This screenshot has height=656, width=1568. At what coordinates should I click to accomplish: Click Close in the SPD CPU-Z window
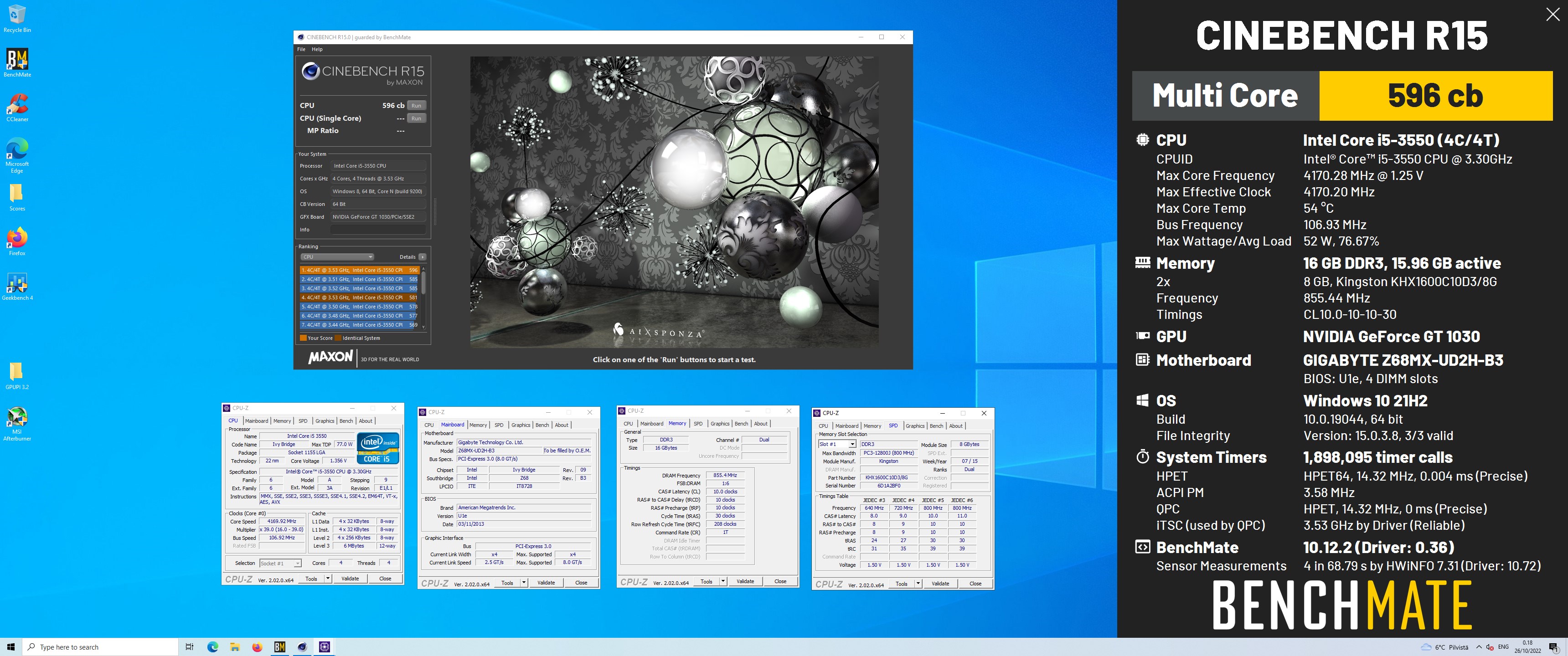(975, 584)
